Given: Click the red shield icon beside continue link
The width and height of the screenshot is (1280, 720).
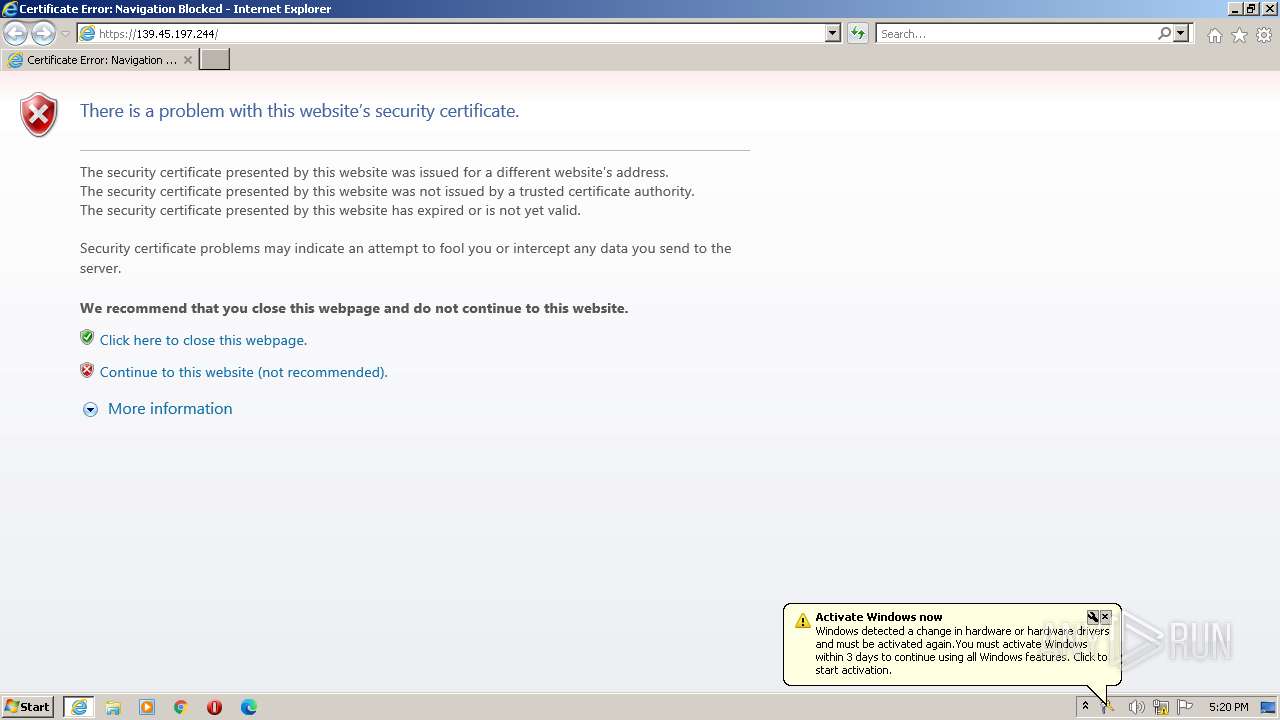Looking at the screenshot, I should 87,370.
